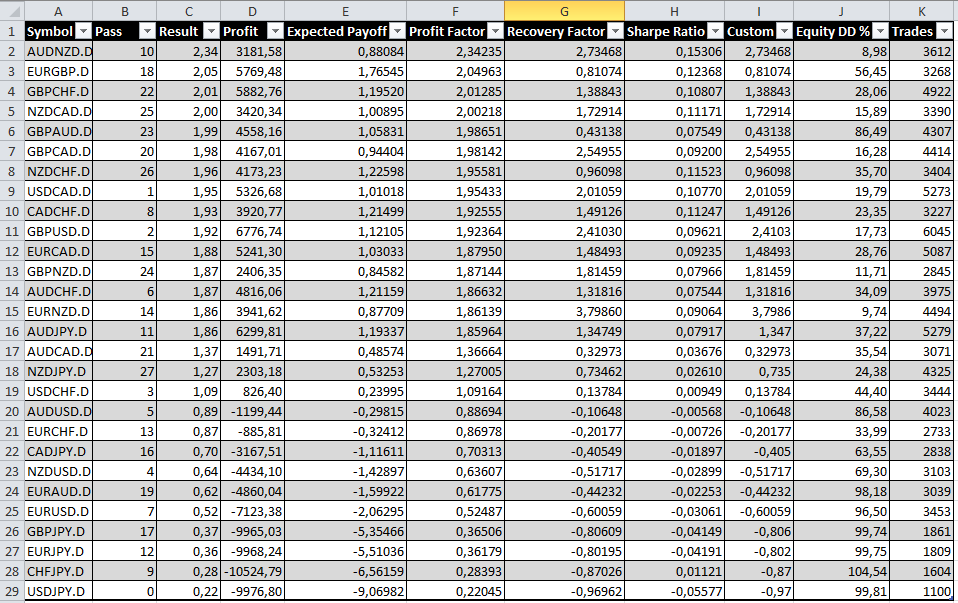Click profit value -7123,38

coord(252,511)
